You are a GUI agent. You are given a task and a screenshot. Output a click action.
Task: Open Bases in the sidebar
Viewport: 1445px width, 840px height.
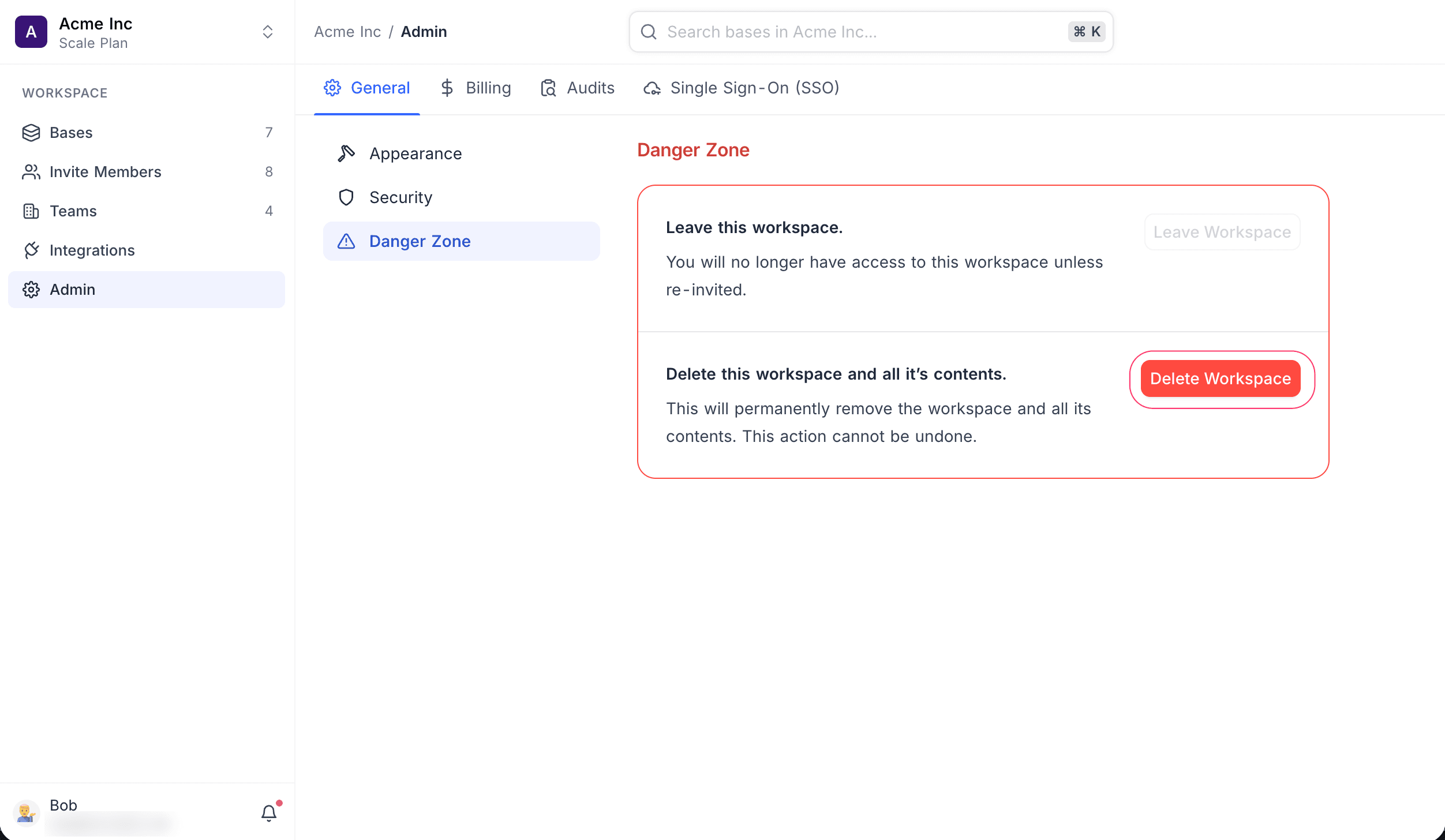click(147, 133)
